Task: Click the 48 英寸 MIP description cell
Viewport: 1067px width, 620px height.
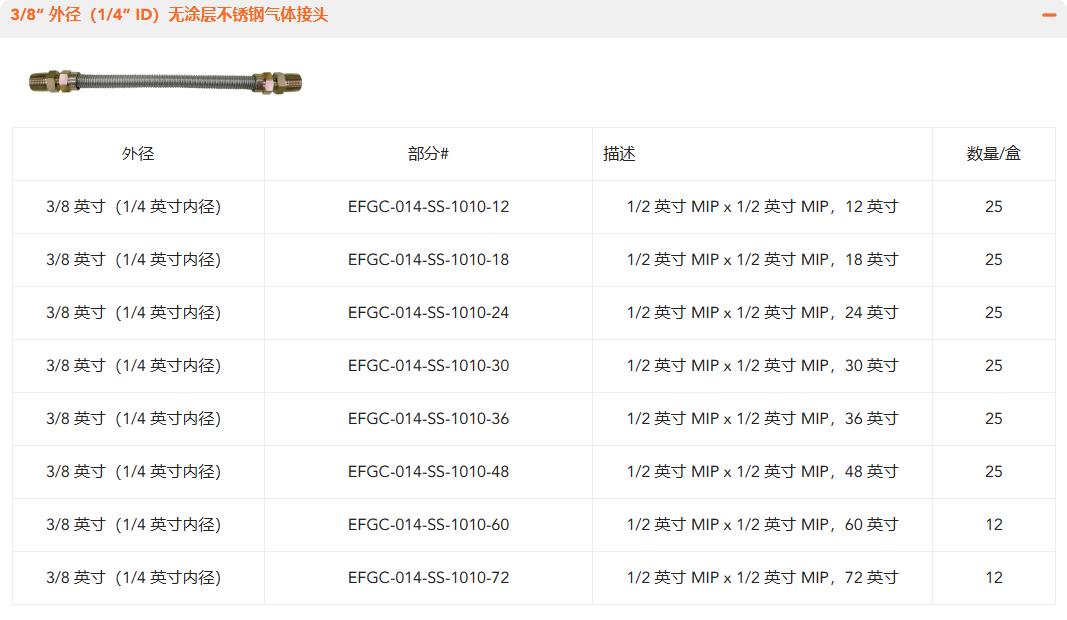Action: 762,472
